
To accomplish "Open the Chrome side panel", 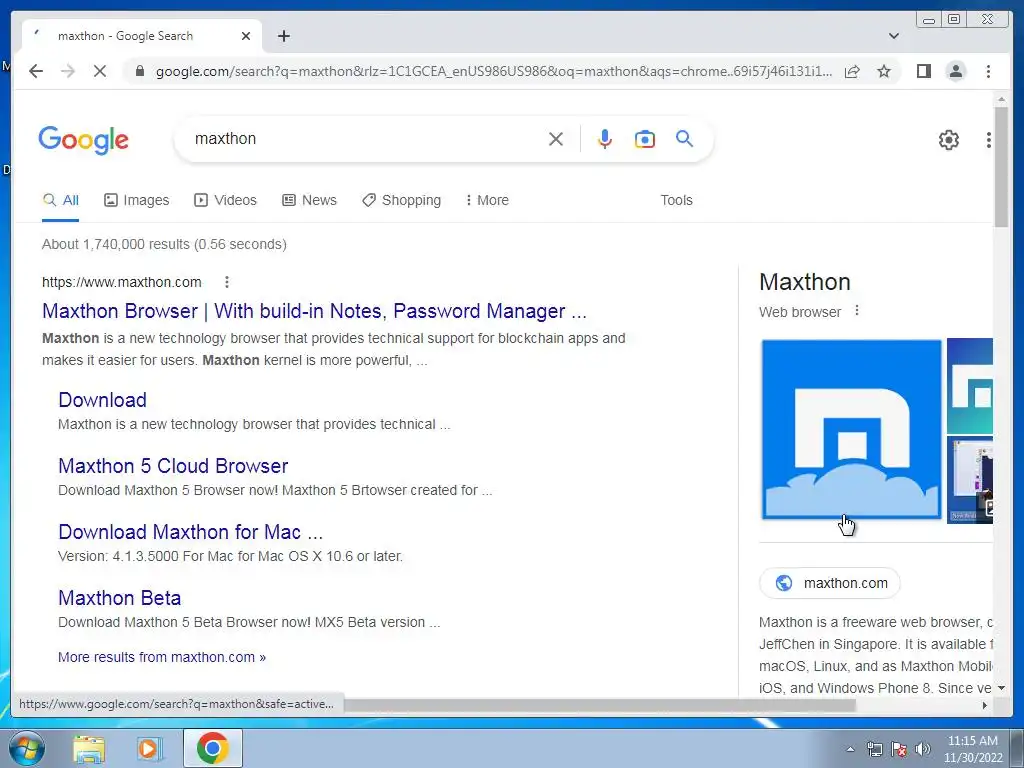I will pyautogui.click(x=923, y=71).
